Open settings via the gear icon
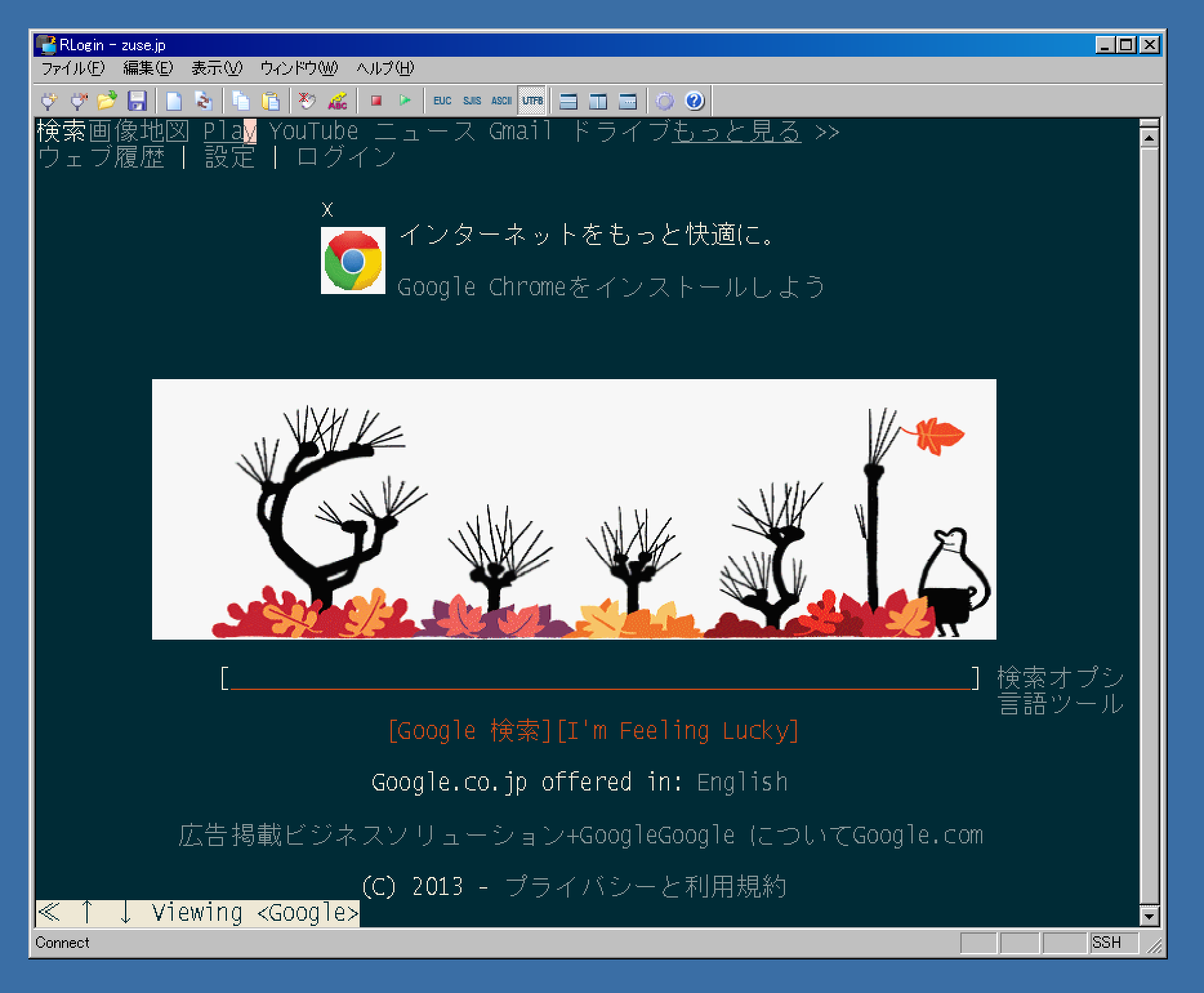Image resolution: width=1204 pixels, height=993 pixels. pyautogui.click(x=665, y=101)
